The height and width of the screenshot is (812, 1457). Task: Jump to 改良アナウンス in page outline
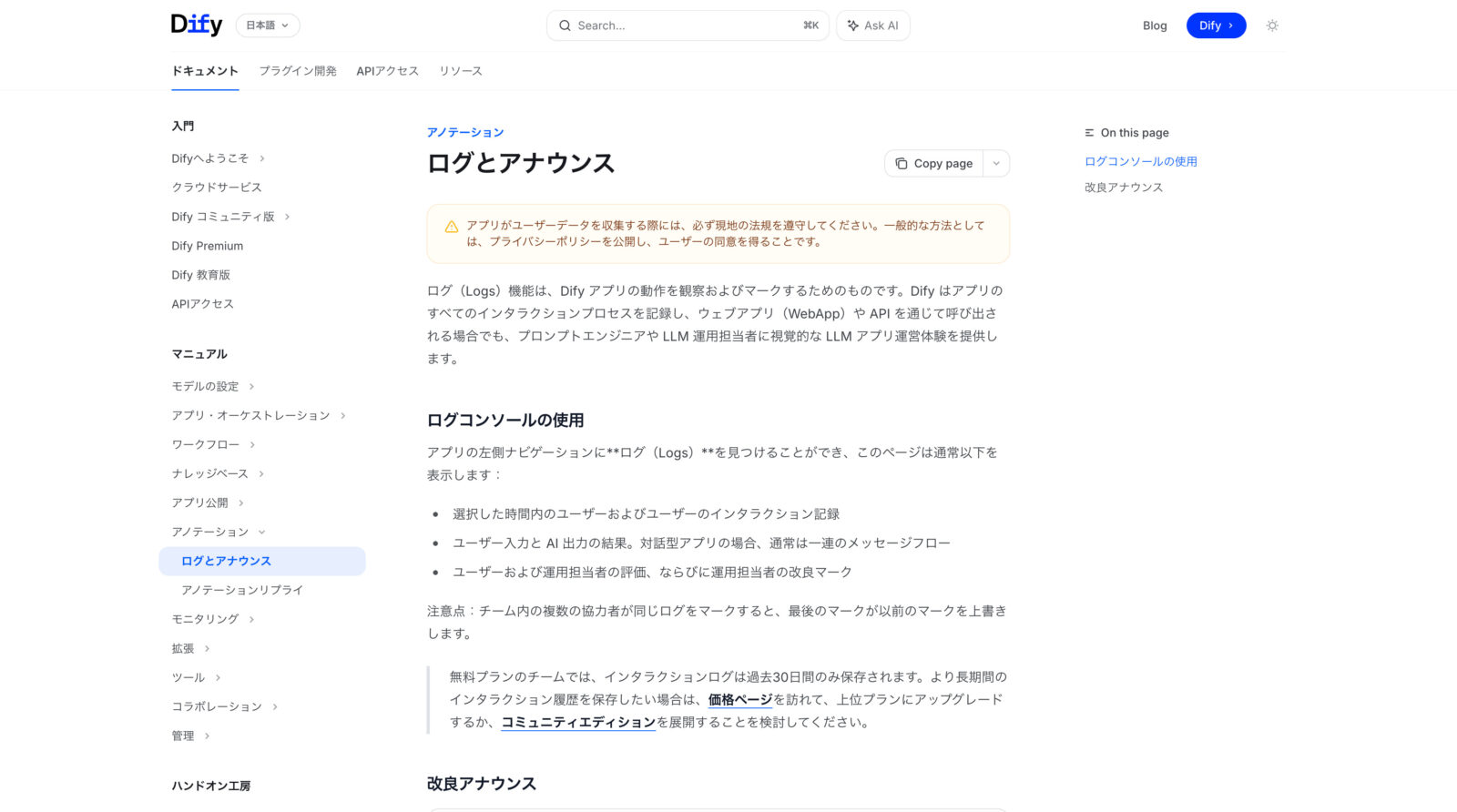click(x=1124, y=188)
